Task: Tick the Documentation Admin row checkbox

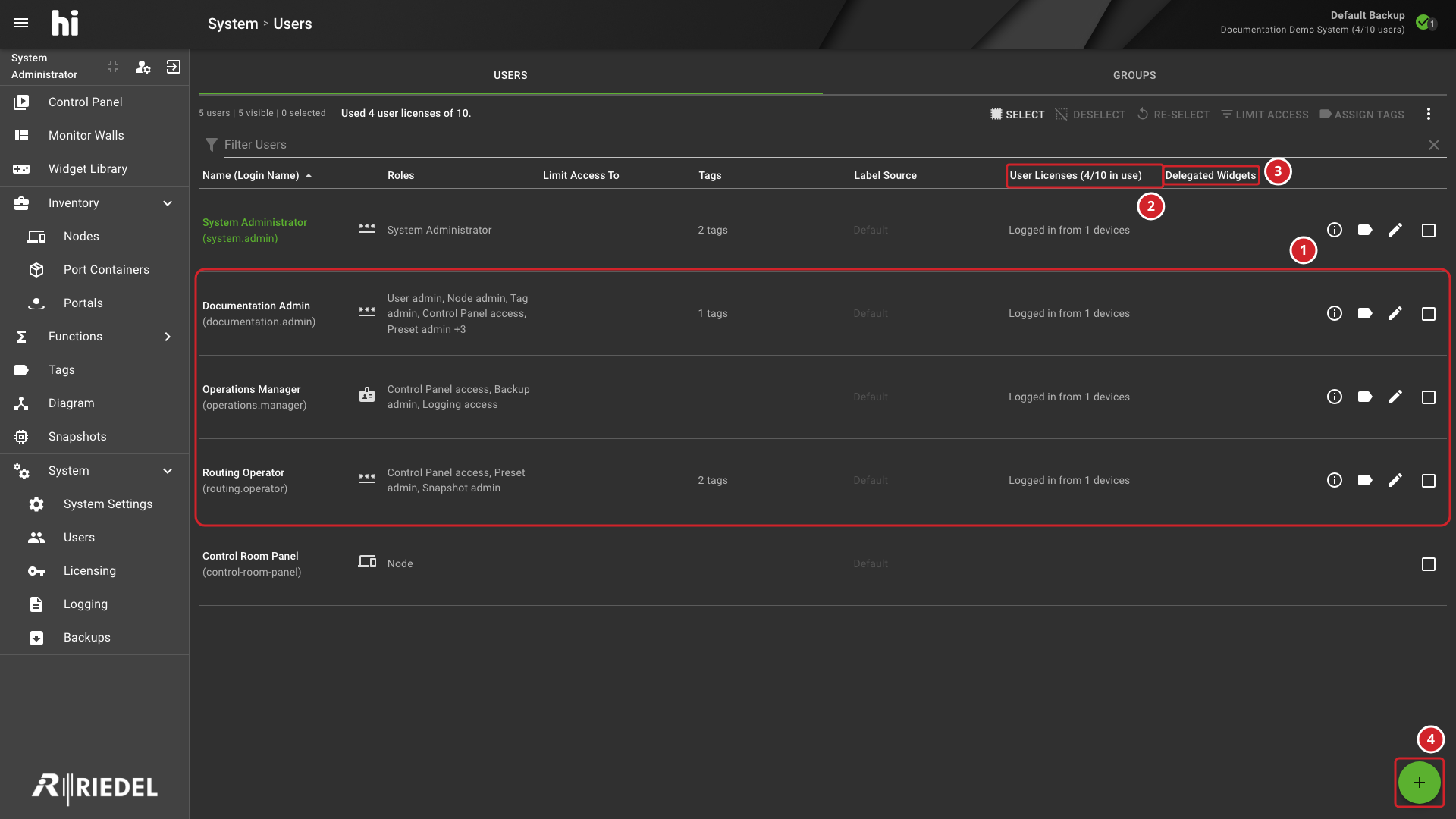Action: pyautogui.click(x=1429, y=314)
